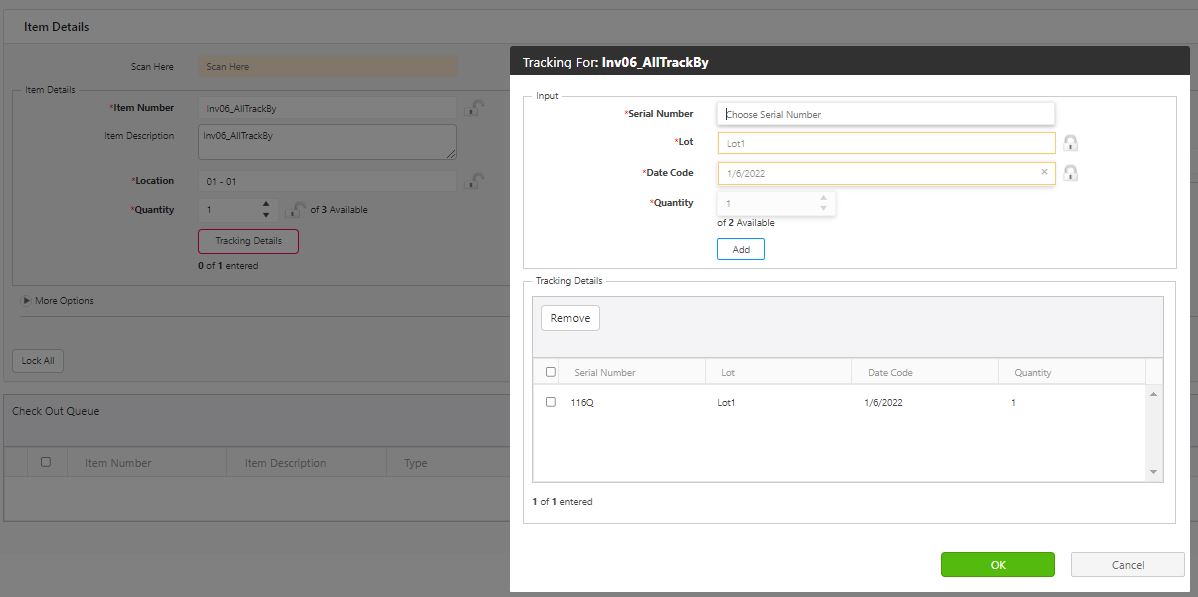
Task: Click the scroll down arrow in tracking grid
Action: pos(1154,472)
